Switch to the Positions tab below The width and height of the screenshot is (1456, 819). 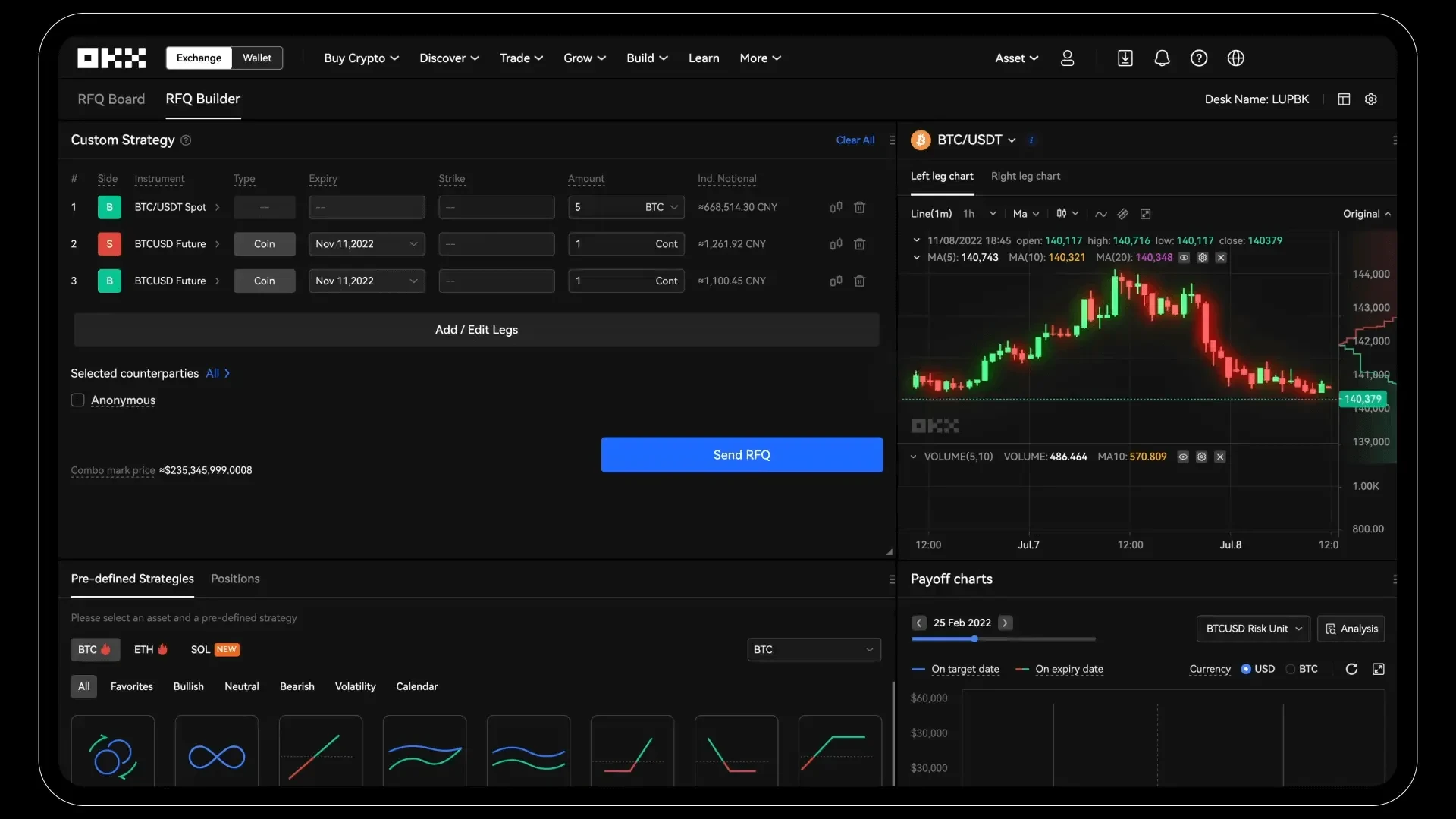(x=235, y=578)
